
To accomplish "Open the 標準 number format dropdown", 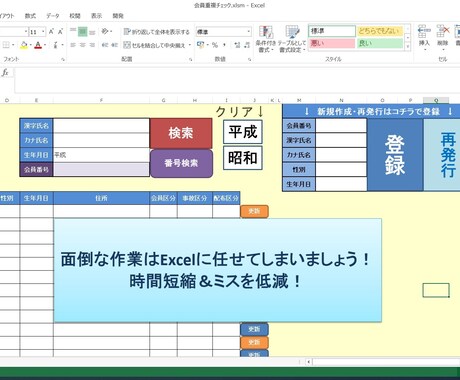I will pos(249,32).
